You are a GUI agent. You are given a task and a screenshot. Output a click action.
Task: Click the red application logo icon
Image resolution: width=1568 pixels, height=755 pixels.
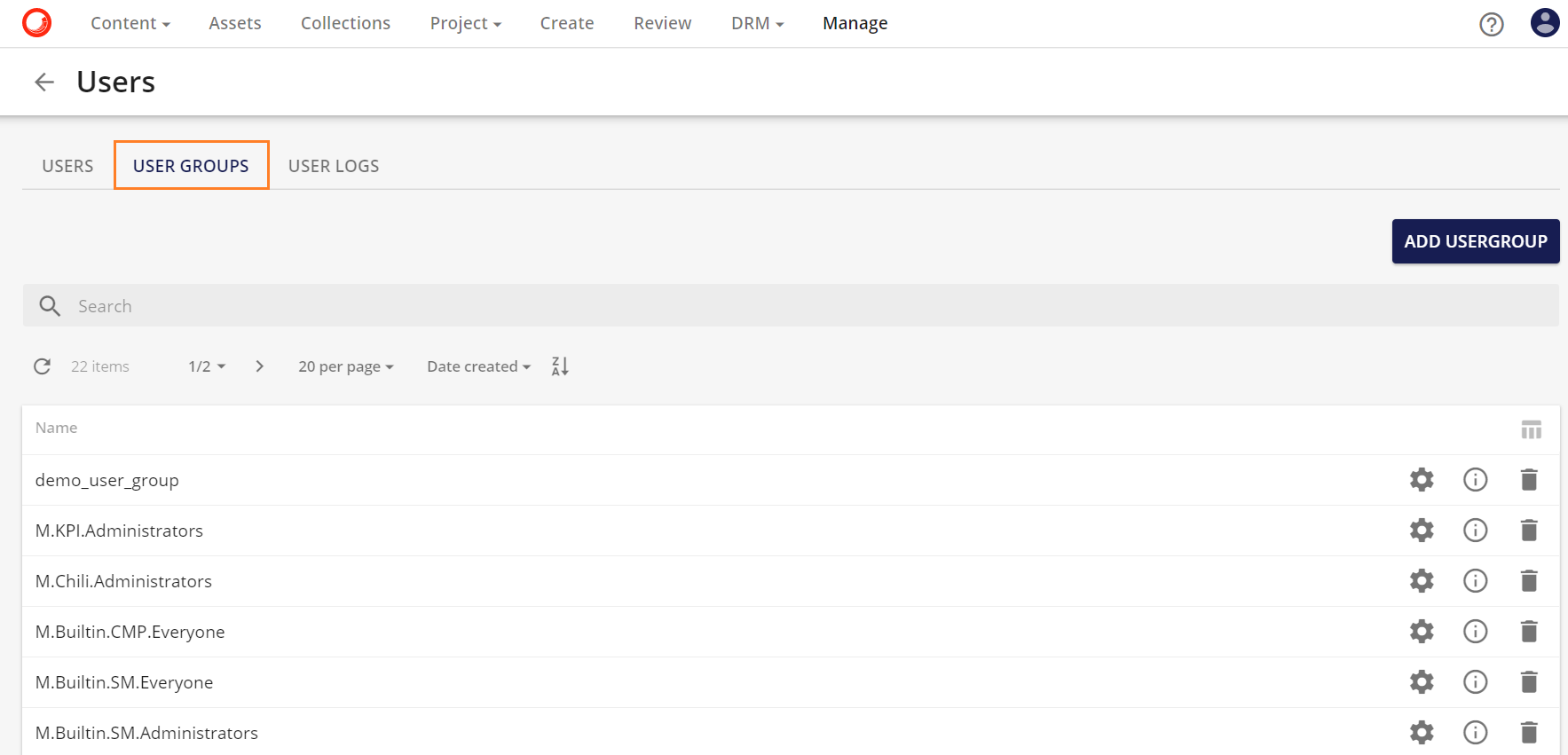[36, 22]
